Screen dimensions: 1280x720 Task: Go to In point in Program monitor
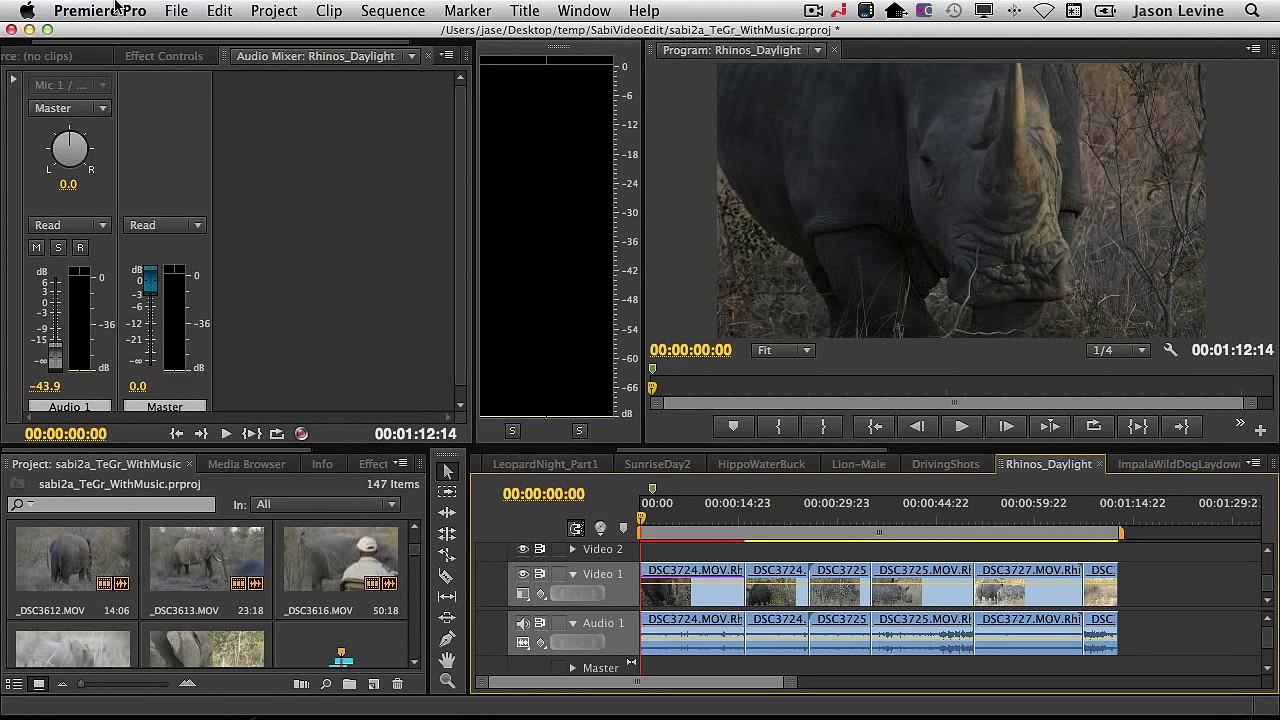click(x=874, y=426)
